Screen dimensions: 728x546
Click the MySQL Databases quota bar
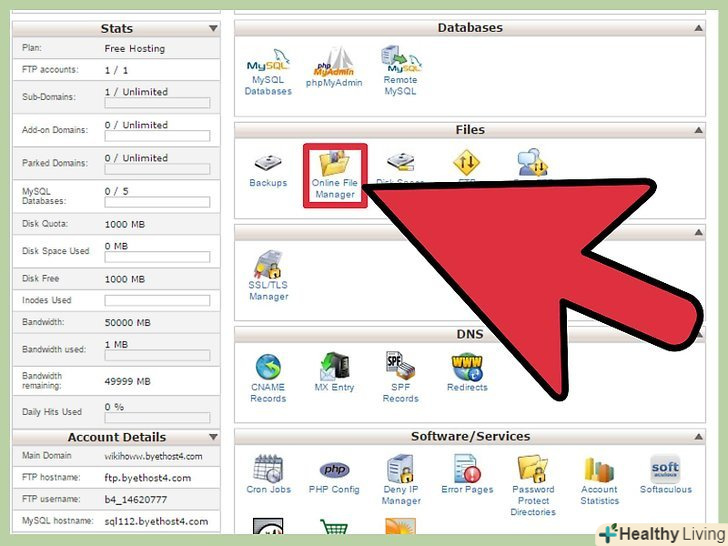pyautogui.click(x=157, y=202)
